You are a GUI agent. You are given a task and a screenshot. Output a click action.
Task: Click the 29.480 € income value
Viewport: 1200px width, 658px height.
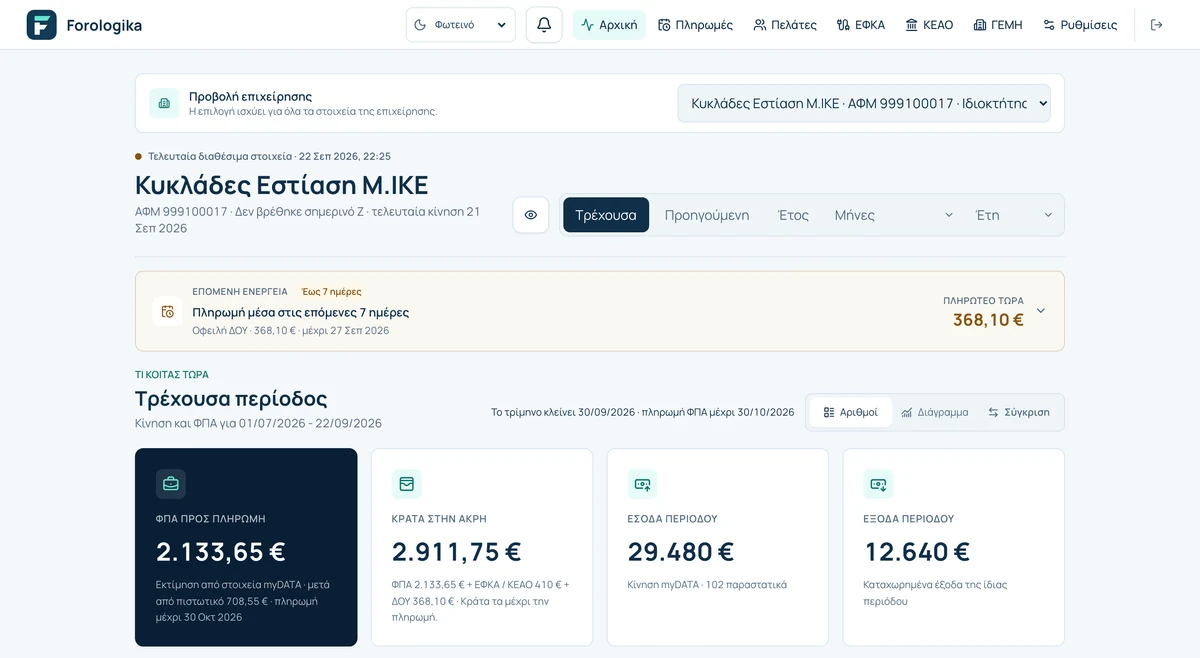click(681, 552)
